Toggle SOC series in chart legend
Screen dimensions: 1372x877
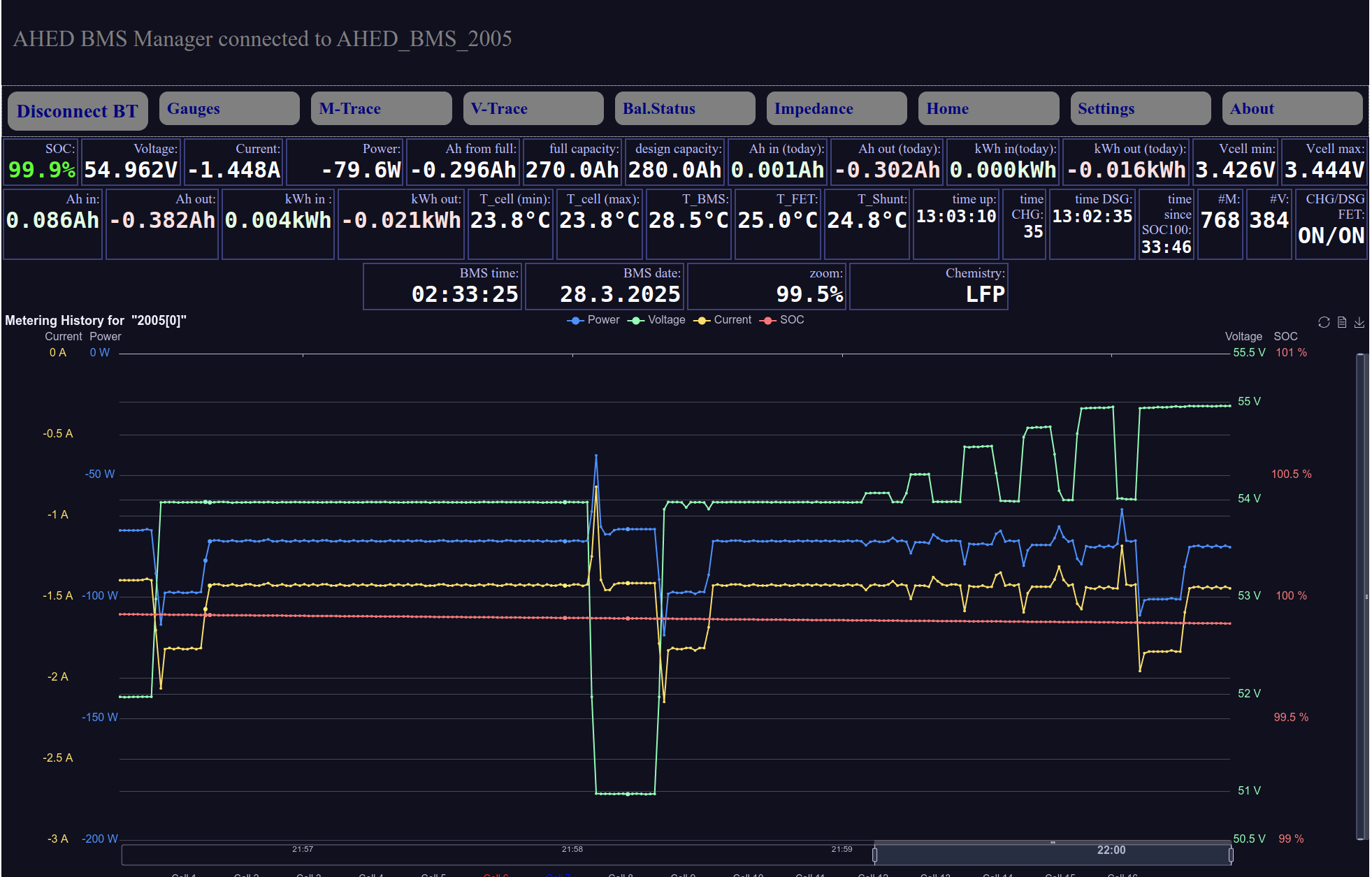(x=783, y=320)
